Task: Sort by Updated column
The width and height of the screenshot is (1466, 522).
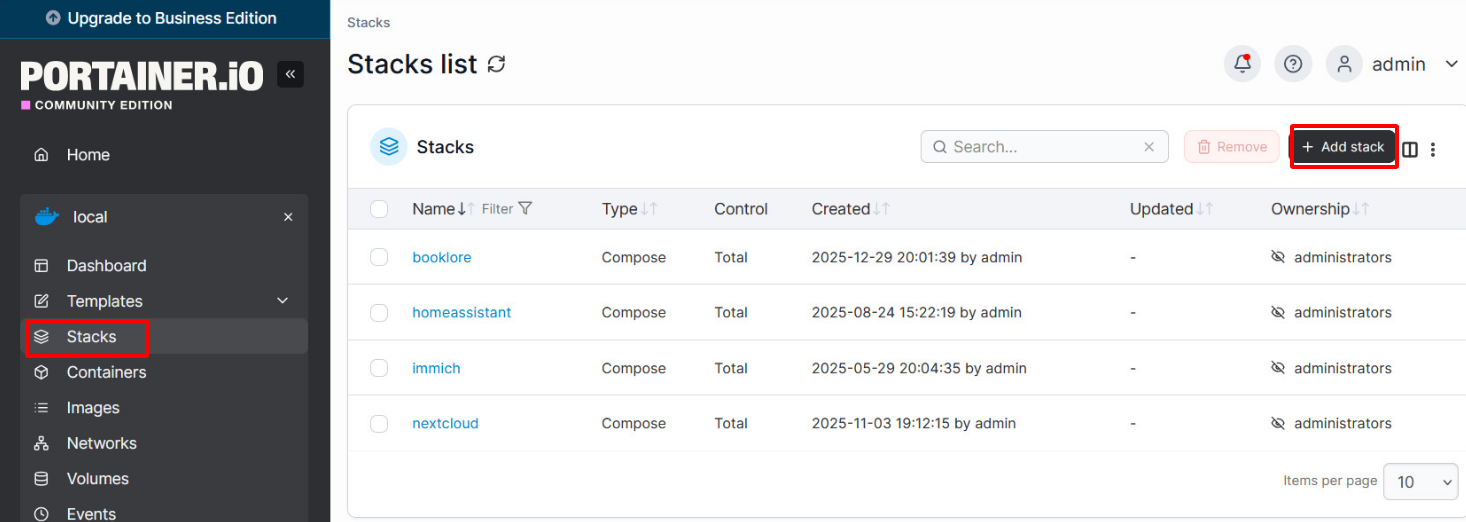Action: coord(1172,209)
